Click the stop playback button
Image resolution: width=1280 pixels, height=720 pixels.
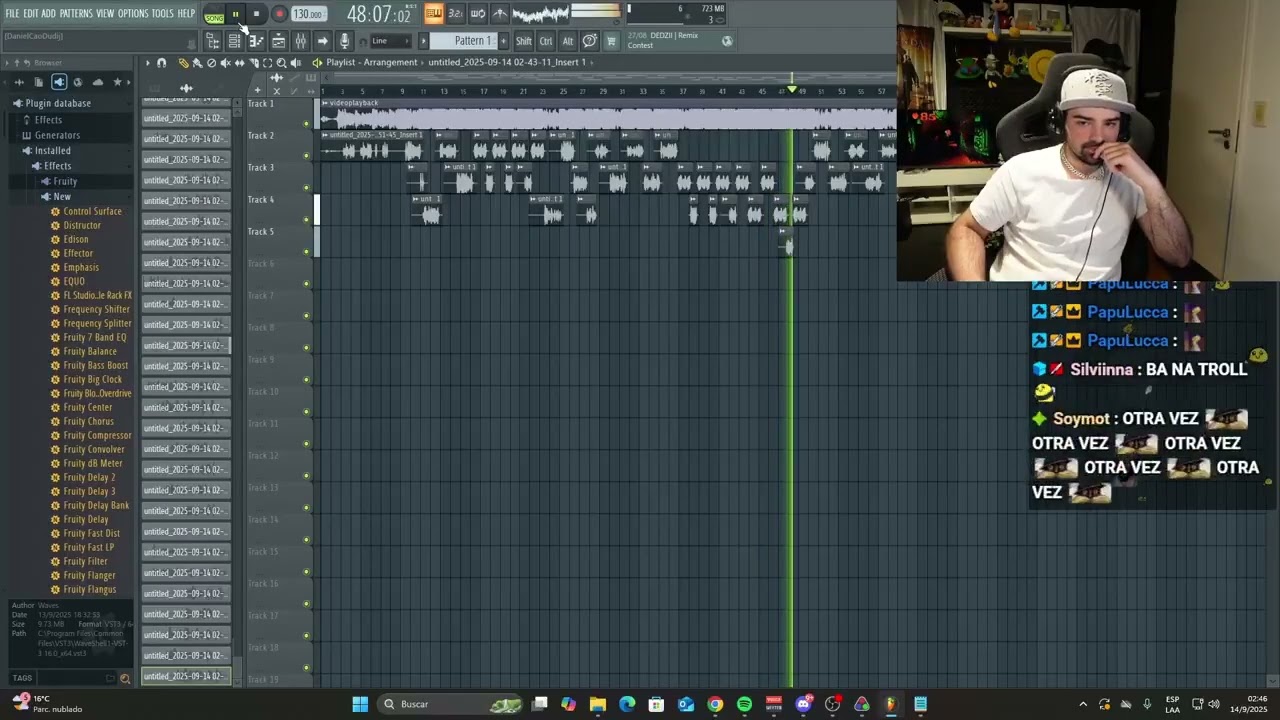(256, 14)
